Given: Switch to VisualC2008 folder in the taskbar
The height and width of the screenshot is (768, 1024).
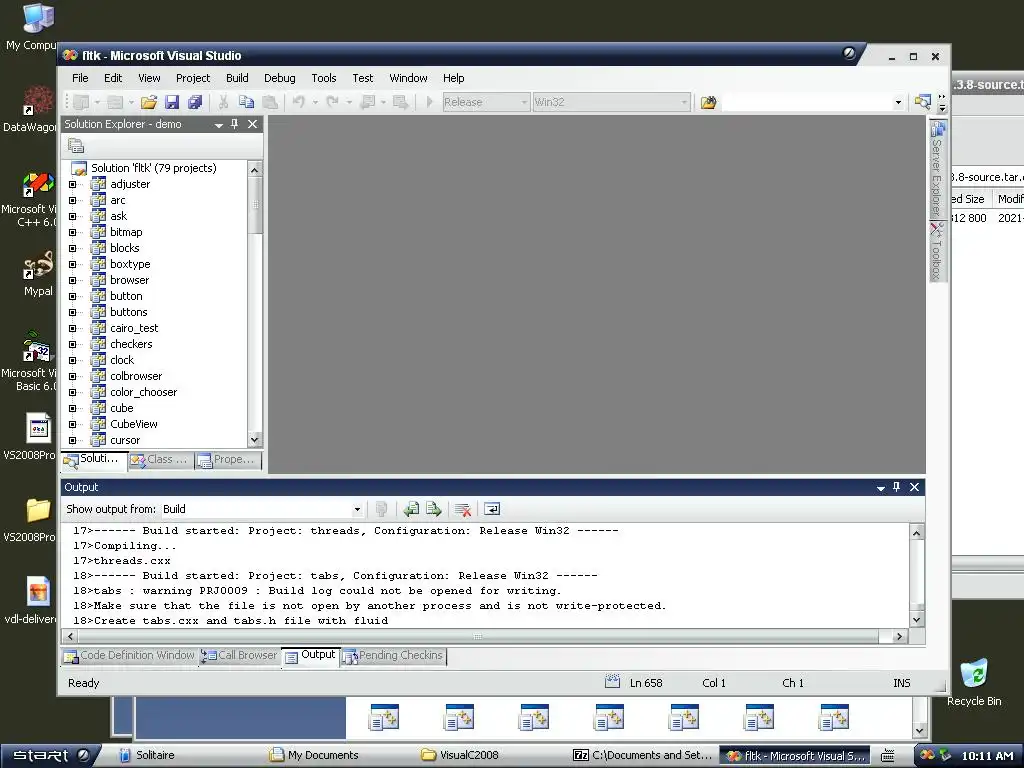Looking at the screenshot, I should click(468, 756).
